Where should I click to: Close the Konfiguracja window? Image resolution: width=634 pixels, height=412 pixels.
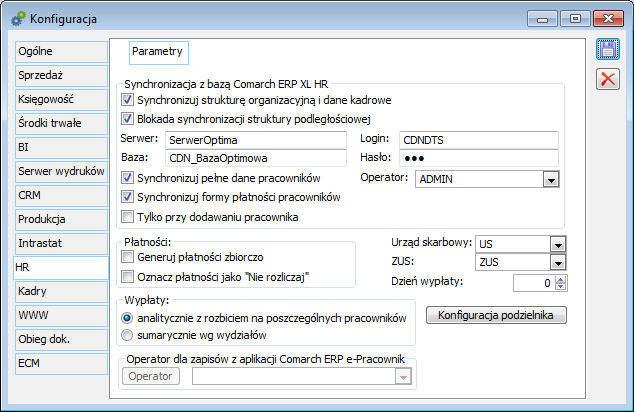608,19
